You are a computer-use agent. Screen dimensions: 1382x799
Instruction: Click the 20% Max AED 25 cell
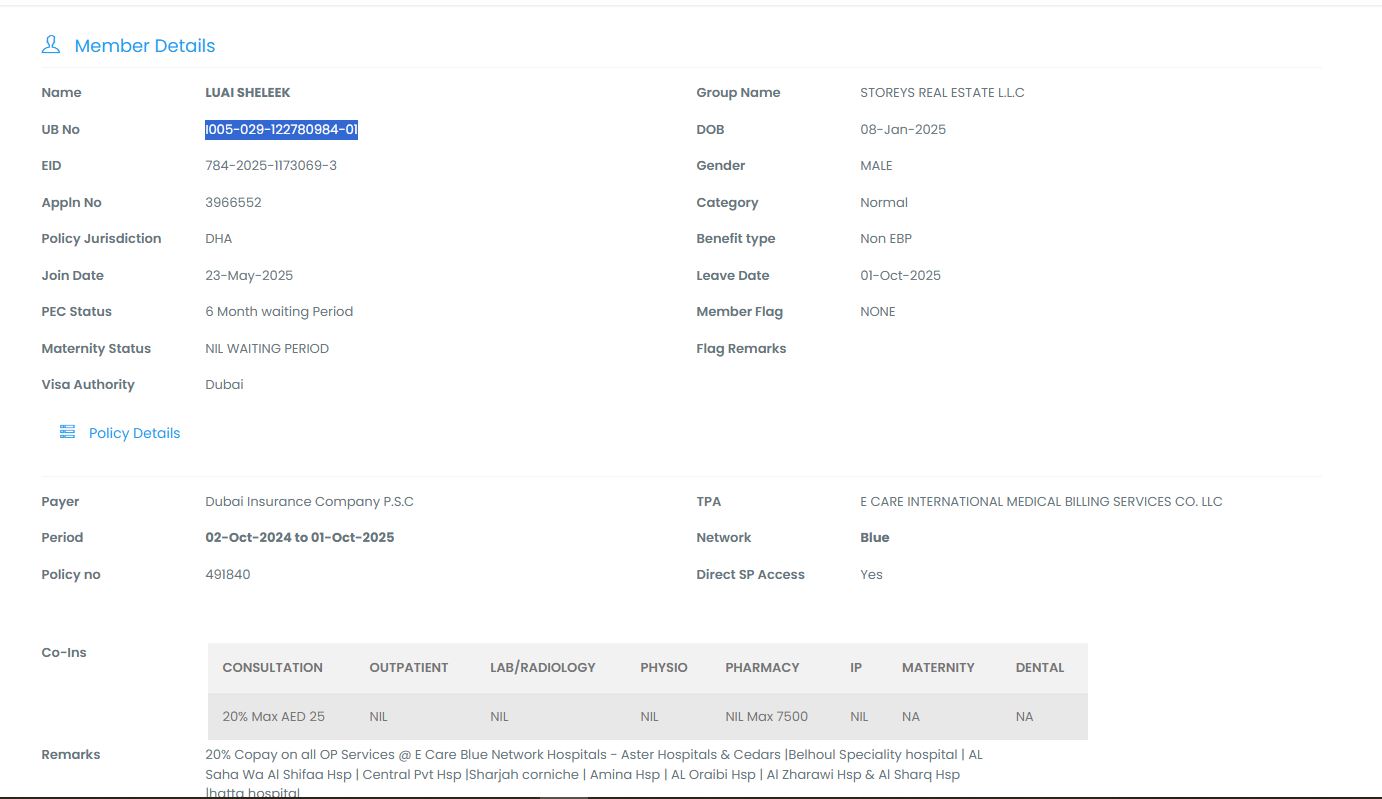point(273,717)
